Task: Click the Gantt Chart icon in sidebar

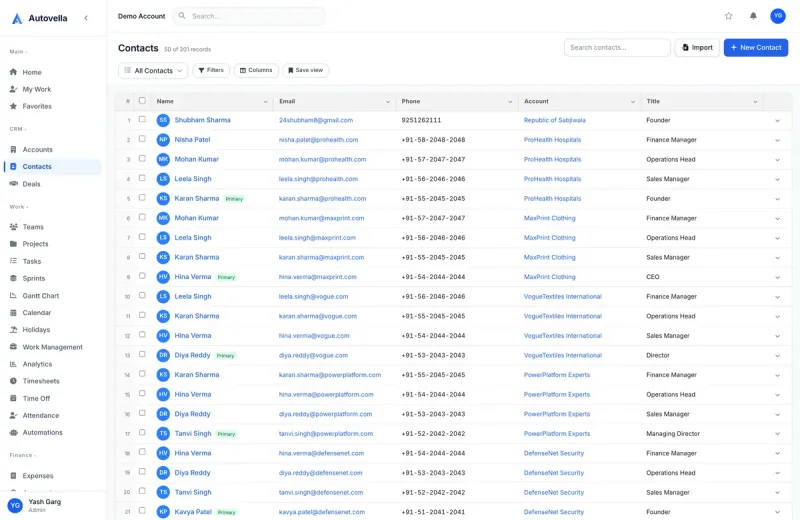Action: point(13,295)
